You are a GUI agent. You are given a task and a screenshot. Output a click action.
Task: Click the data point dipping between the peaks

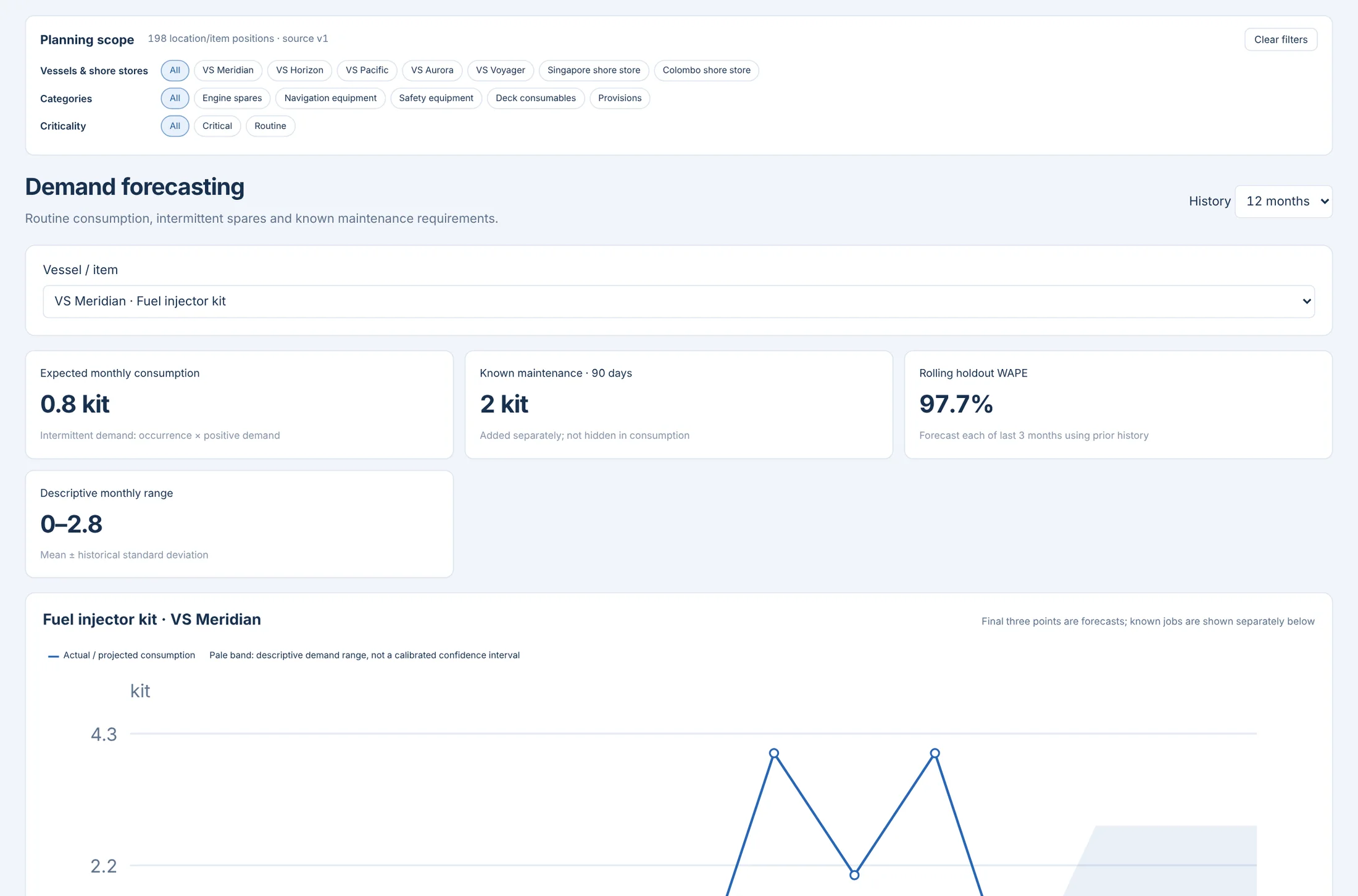pos(854,875)
